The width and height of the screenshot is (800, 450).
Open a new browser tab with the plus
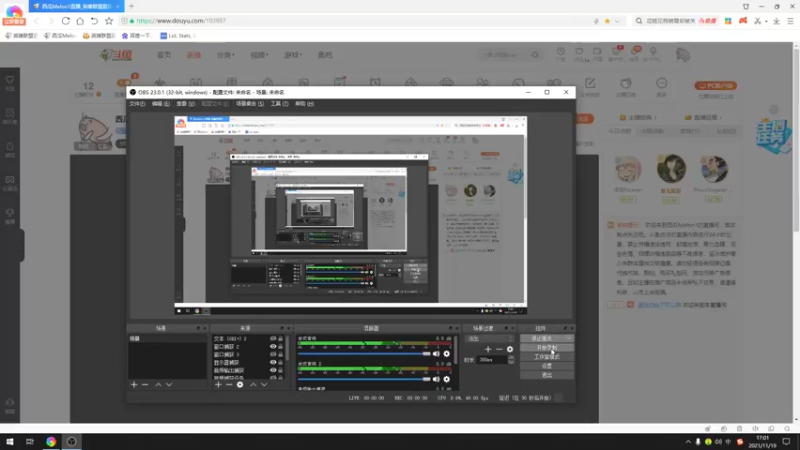[132, 6]
